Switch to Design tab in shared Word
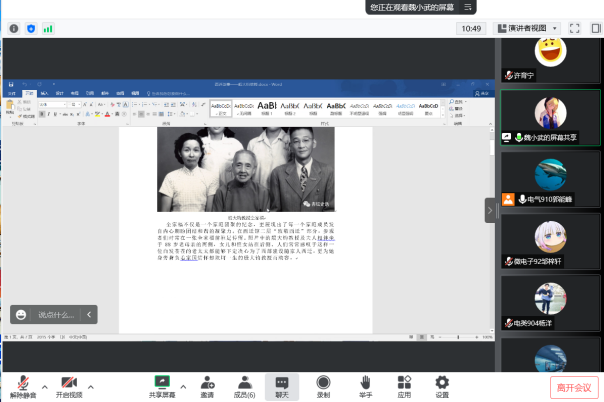 point(59,93)
